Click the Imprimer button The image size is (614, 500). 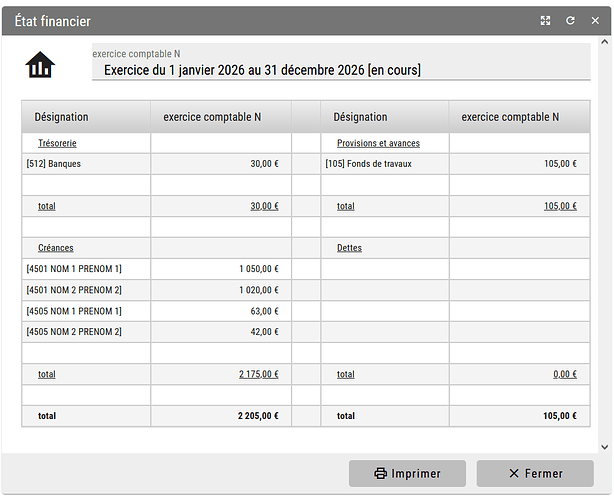tap(407, 473)
